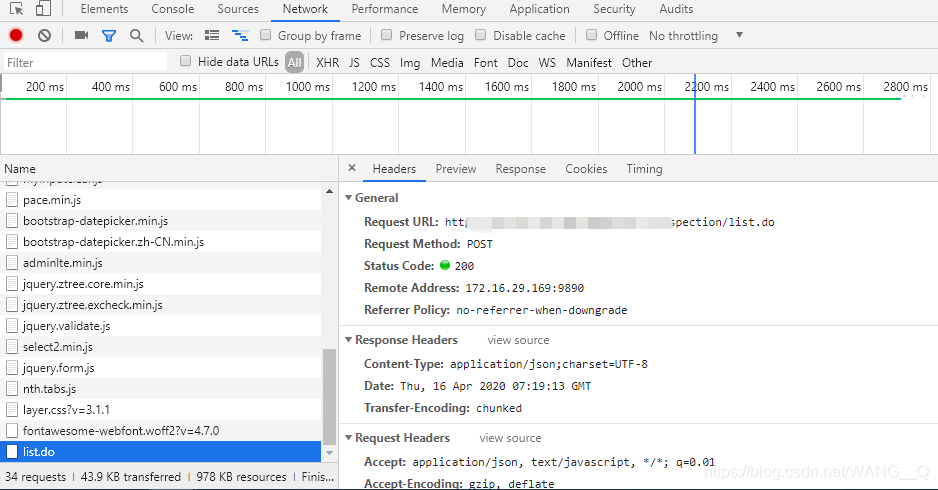Click the Filter text input field

coord(85,62)
